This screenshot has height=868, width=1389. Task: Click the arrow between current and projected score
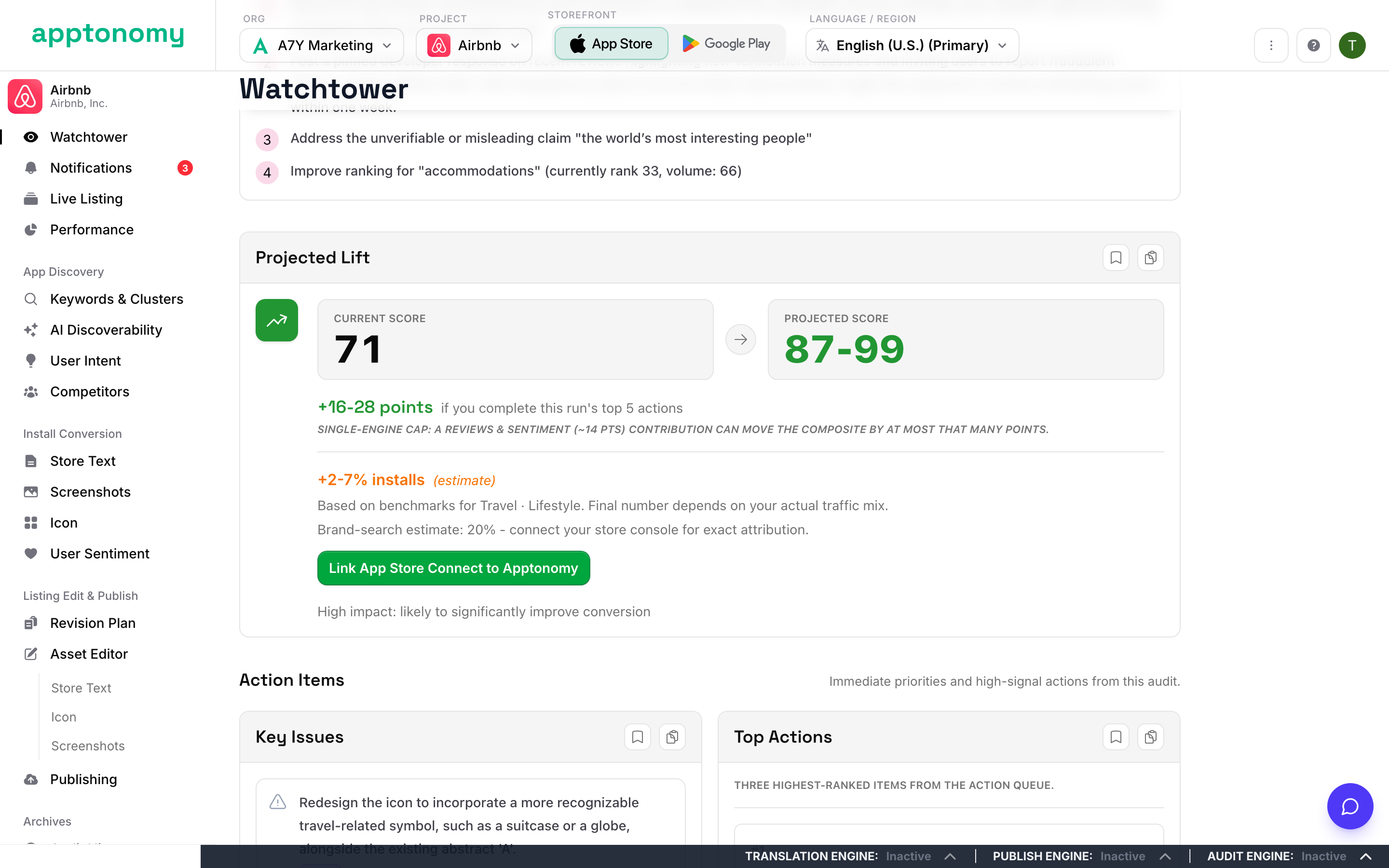pyautogui.click(x=740, y=339)
